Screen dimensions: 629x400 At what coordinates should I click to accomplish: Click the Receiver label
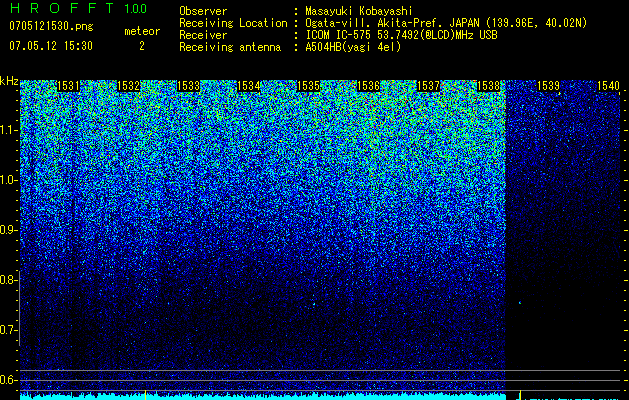(203, 35)
